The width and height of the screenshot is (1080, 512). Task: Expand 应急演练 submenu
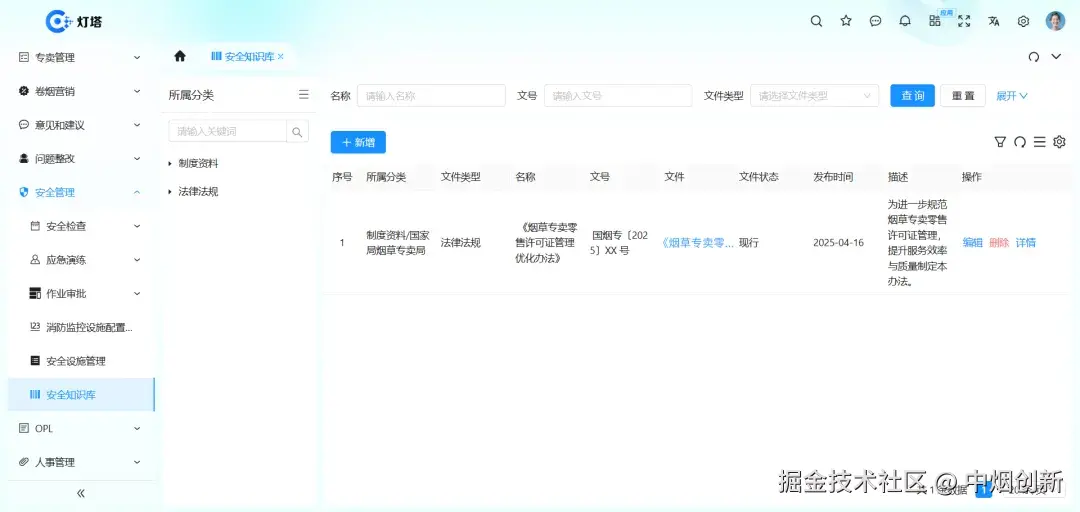[79, 260]
